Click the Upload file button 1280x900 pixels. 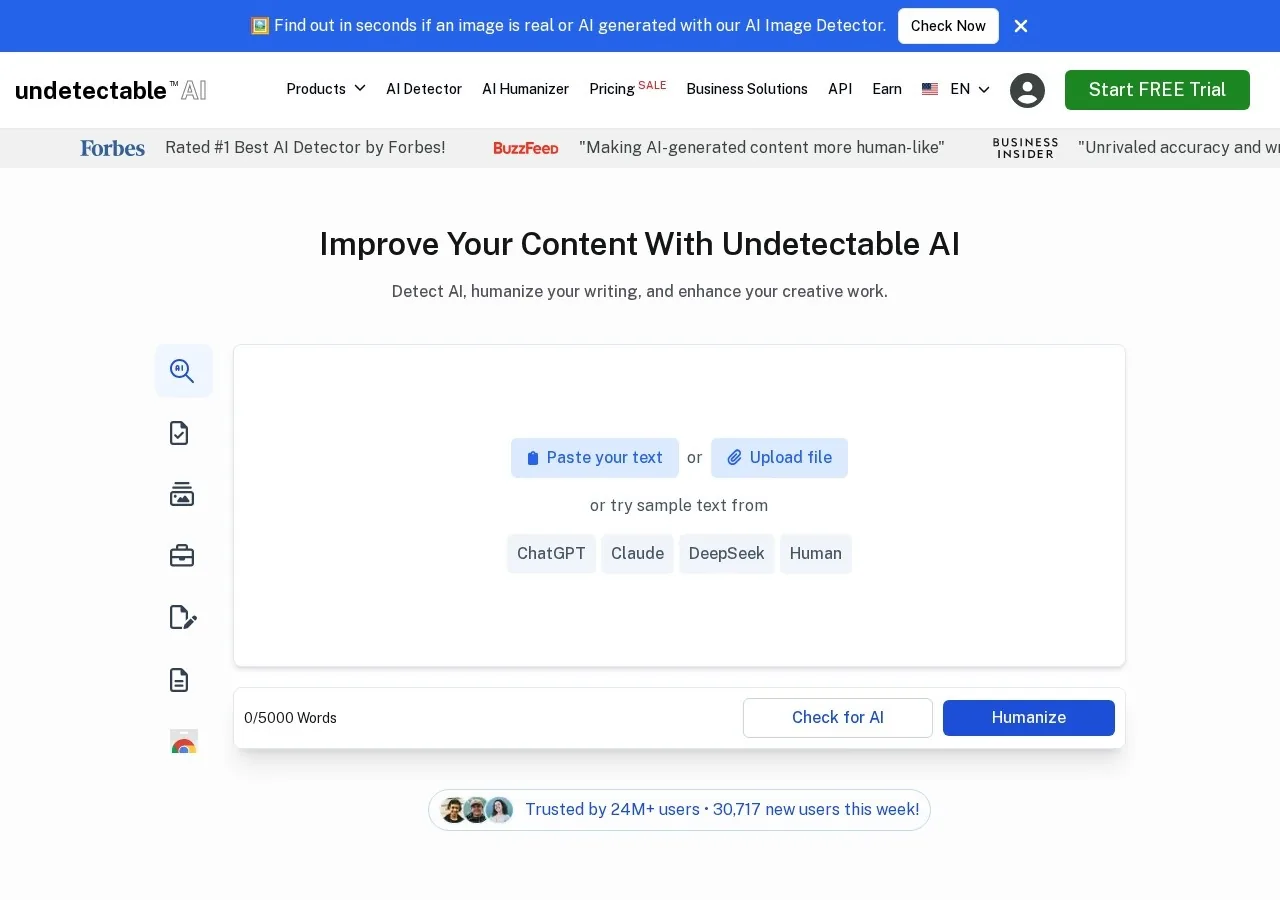(x=779, y=458)
